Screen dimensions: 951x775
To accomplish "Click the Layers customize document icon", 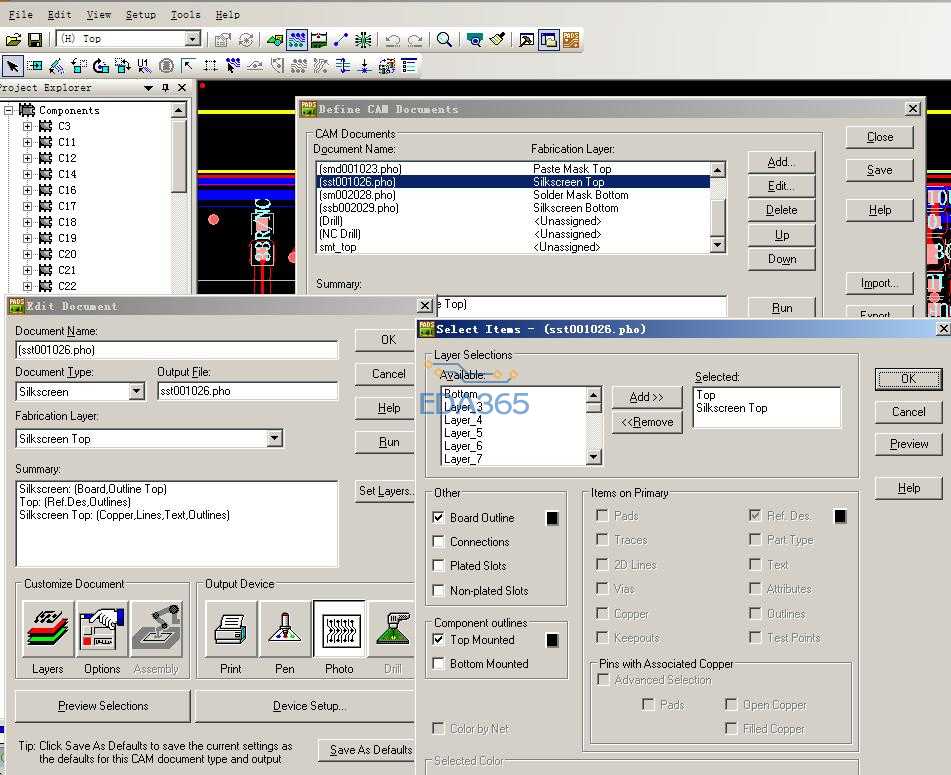I will coord(48,629).
